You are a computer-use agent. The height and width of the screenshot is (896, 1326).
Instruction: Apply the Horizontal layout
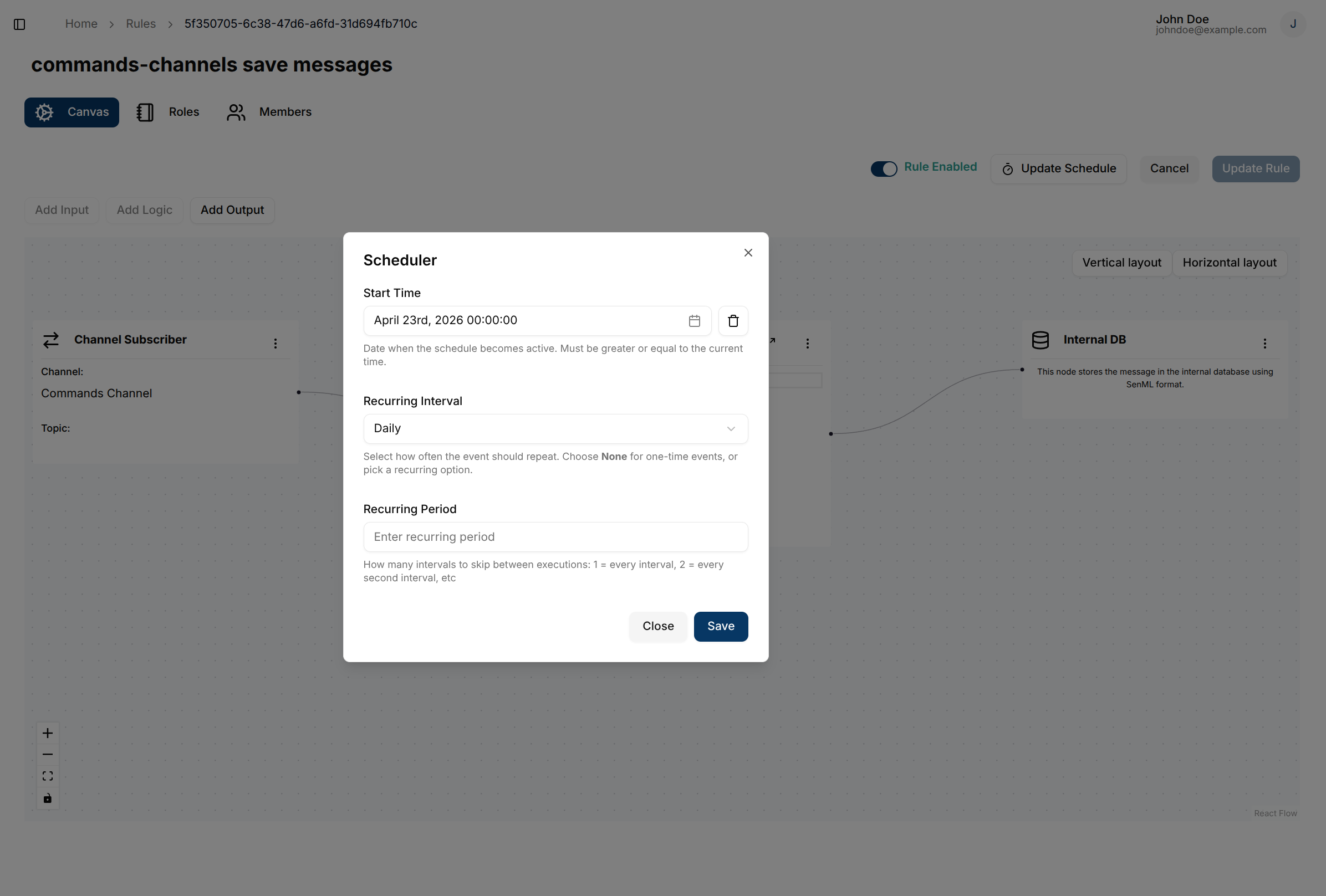(x=1229, y=263)
